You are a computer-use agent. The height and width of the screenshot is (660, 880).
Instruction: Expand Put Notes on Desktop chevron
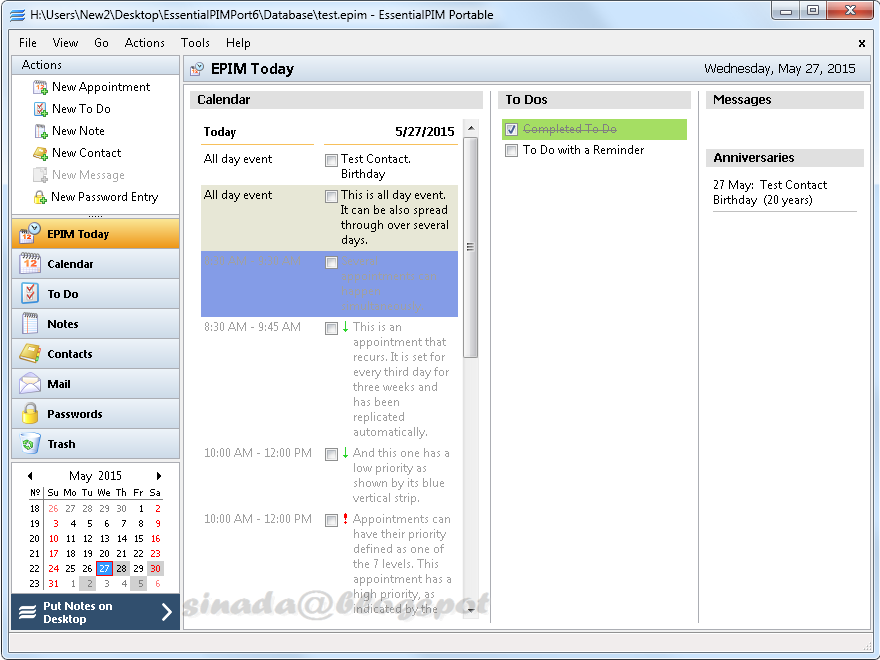pyautogui.click(x=167, y=612)
